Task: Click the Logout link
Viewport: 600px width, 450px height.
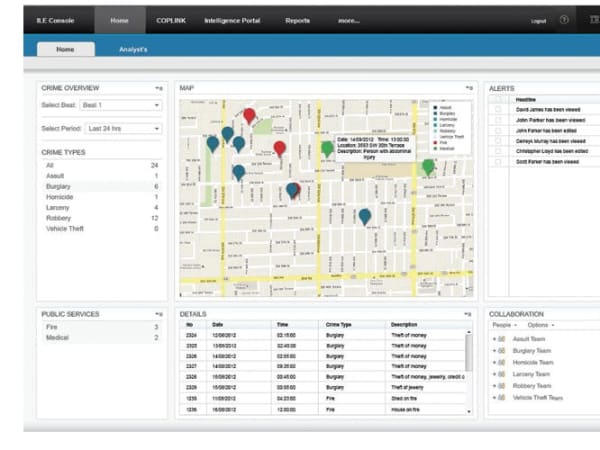Action: (x=539, y=20)
